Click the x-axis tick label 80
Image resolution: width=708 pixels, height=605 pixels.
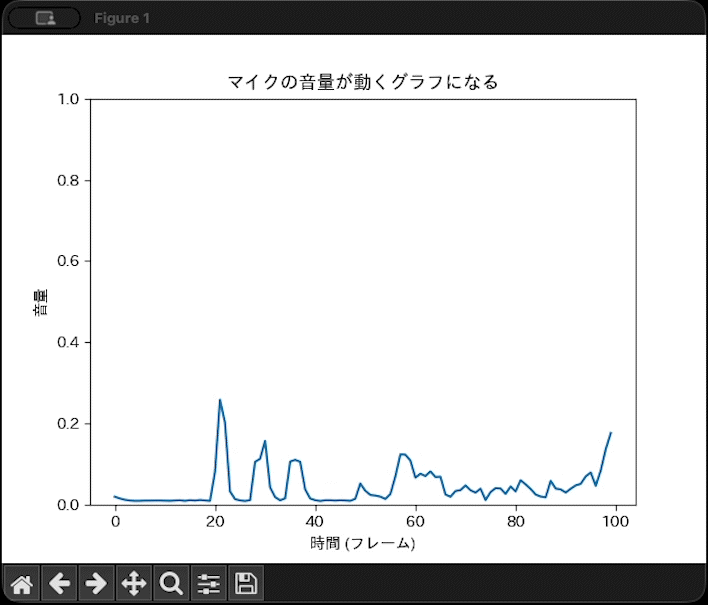coord(515,521)
